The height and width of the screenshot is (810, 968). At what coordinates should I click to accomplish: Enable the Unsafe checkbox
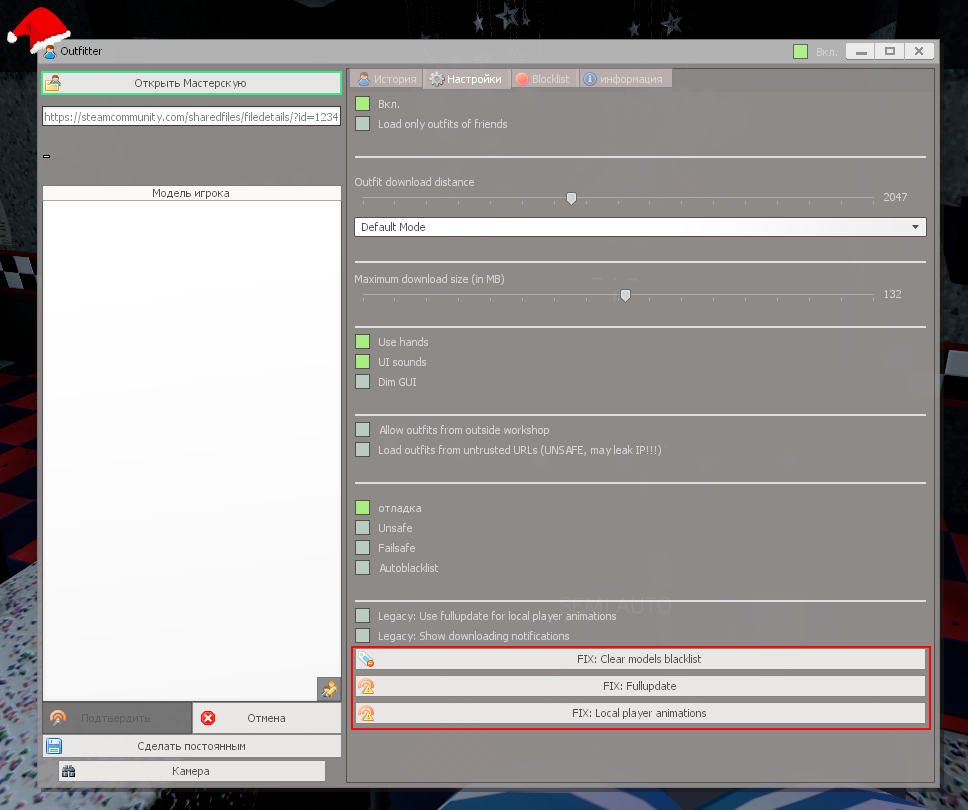coord(363,528)
